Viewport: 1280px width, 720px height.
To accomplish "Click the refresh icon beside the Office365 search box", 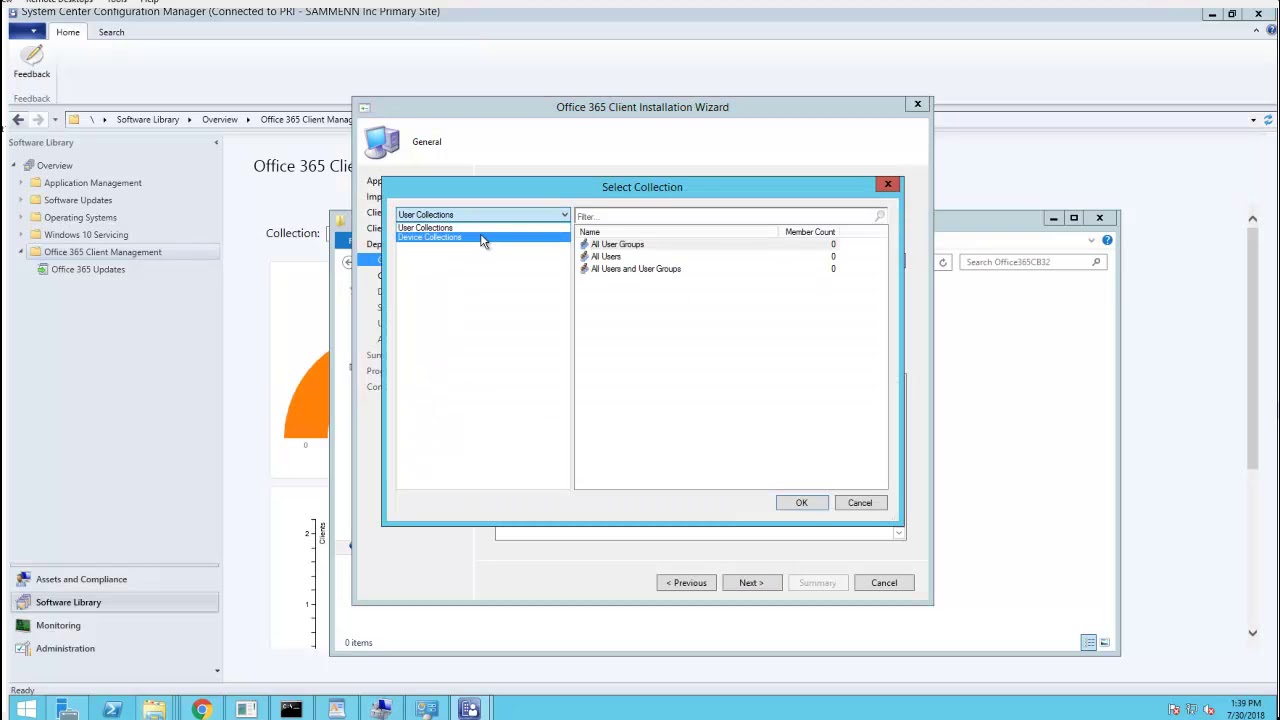I will [942, 262].
